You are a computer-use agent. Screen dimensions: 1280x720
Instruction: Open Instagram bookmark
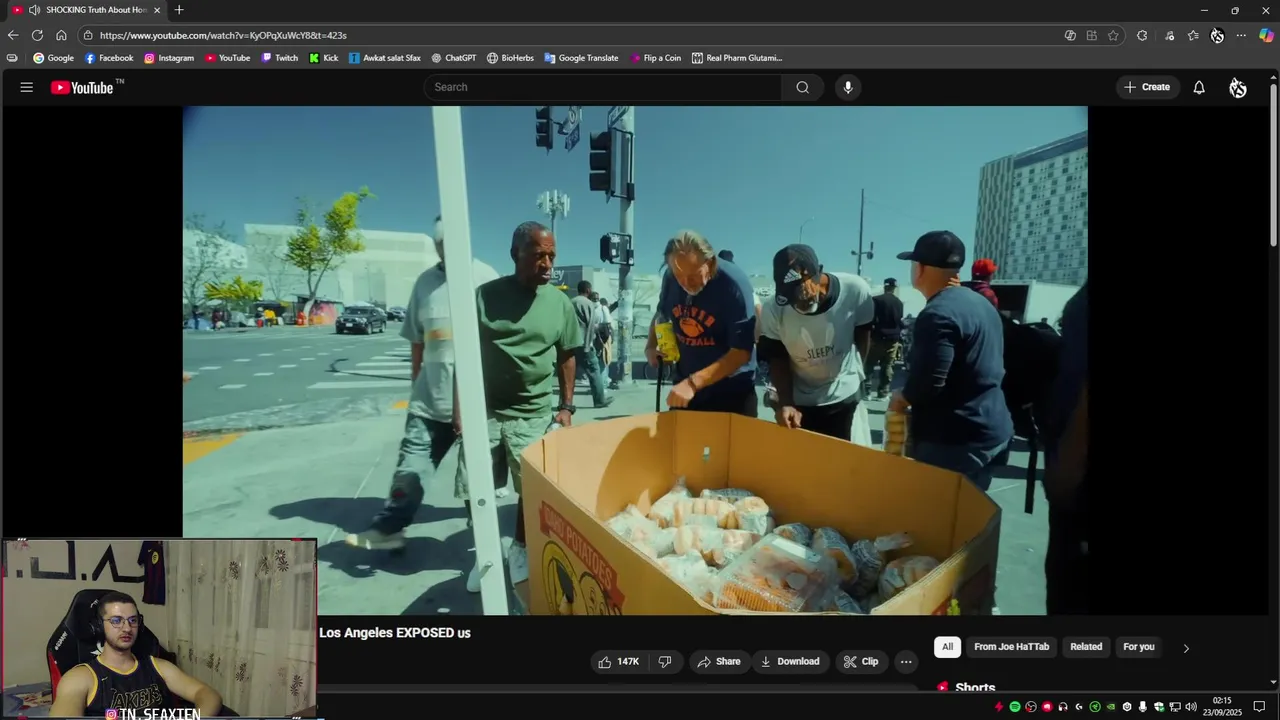point(169,58)
